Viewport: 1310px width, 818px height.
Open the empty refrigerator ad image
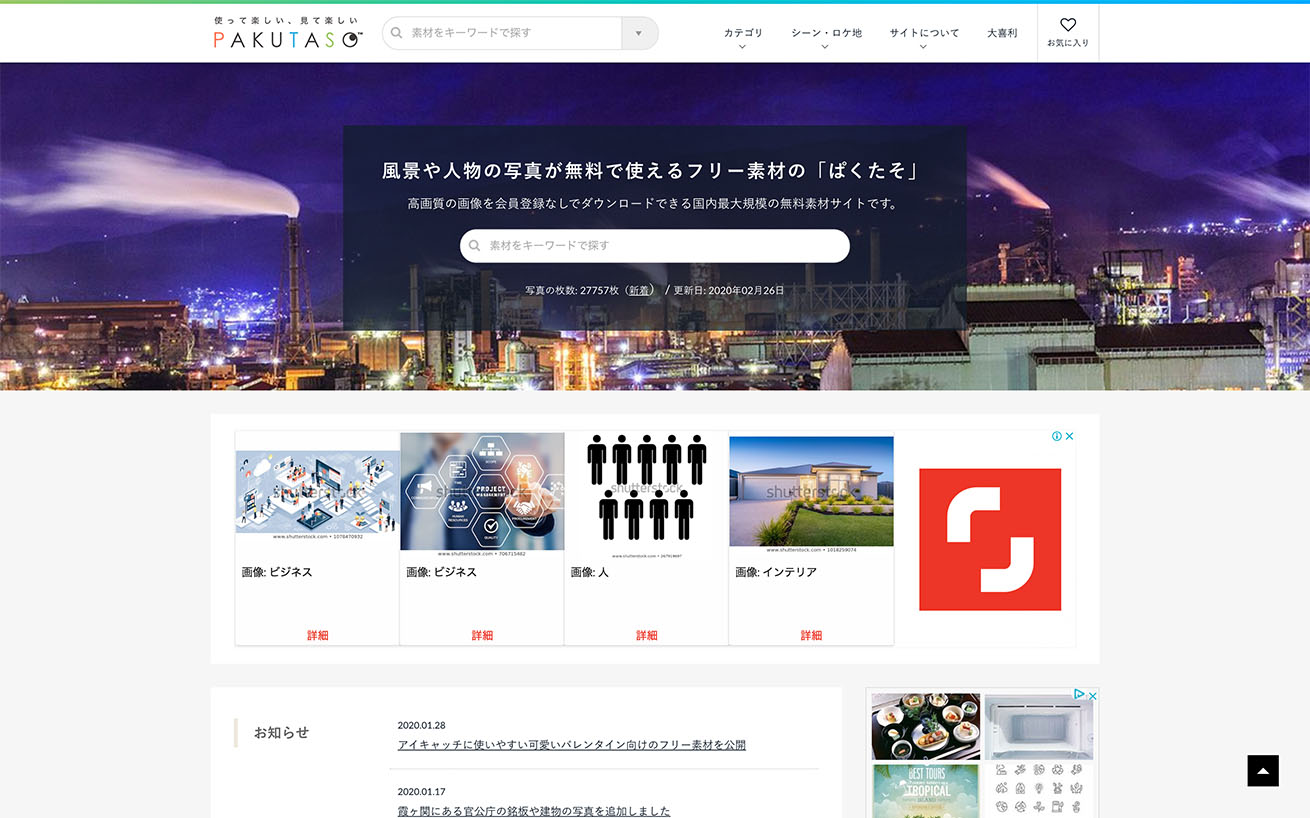1039,726
